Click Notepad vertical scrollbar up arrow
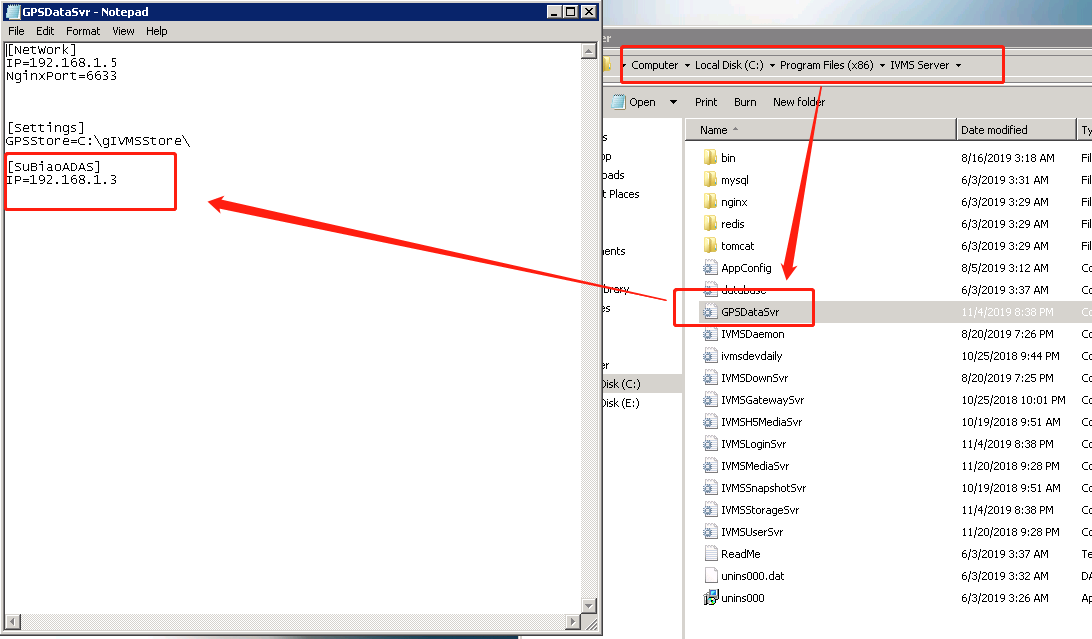1092x639 pixels. tap(588, 51)
